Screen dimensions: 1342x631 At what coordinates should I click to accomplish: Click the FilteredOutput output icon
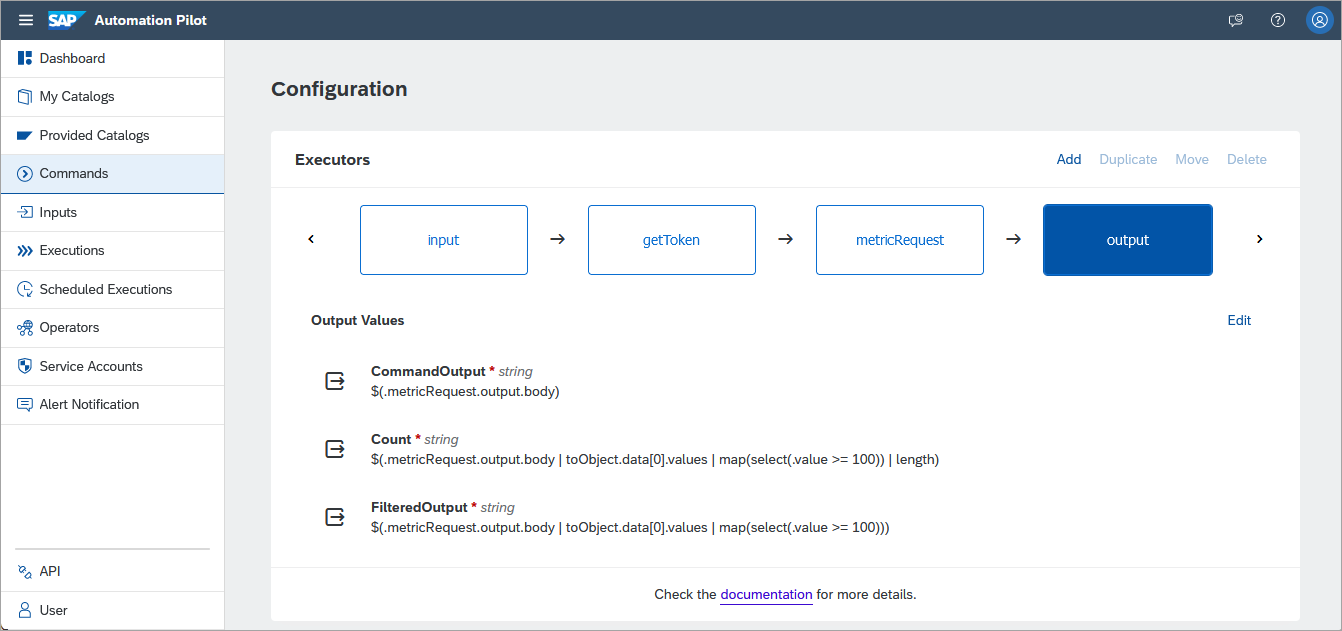tap(335, 517)
